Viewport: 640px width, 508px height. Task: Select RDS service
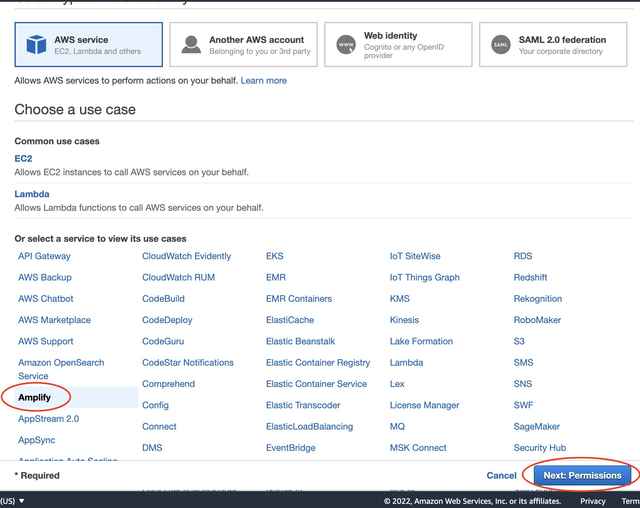pyautogui.click(x=523, y=256)
